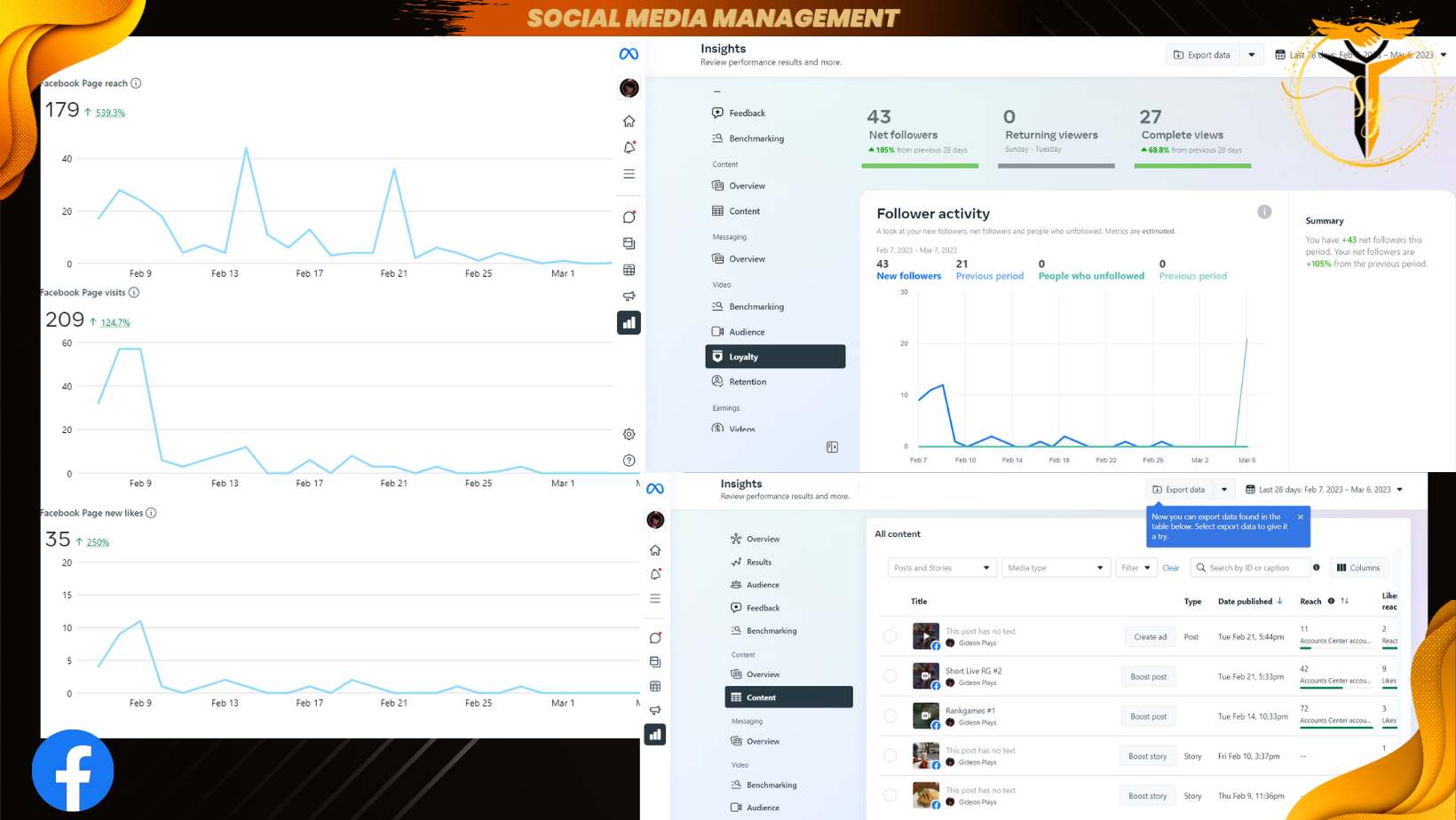The width and height of the screenshot is (1456, 820).
Task: Open notifications bell in upper sidebar
Action: [x=629, y=147]
